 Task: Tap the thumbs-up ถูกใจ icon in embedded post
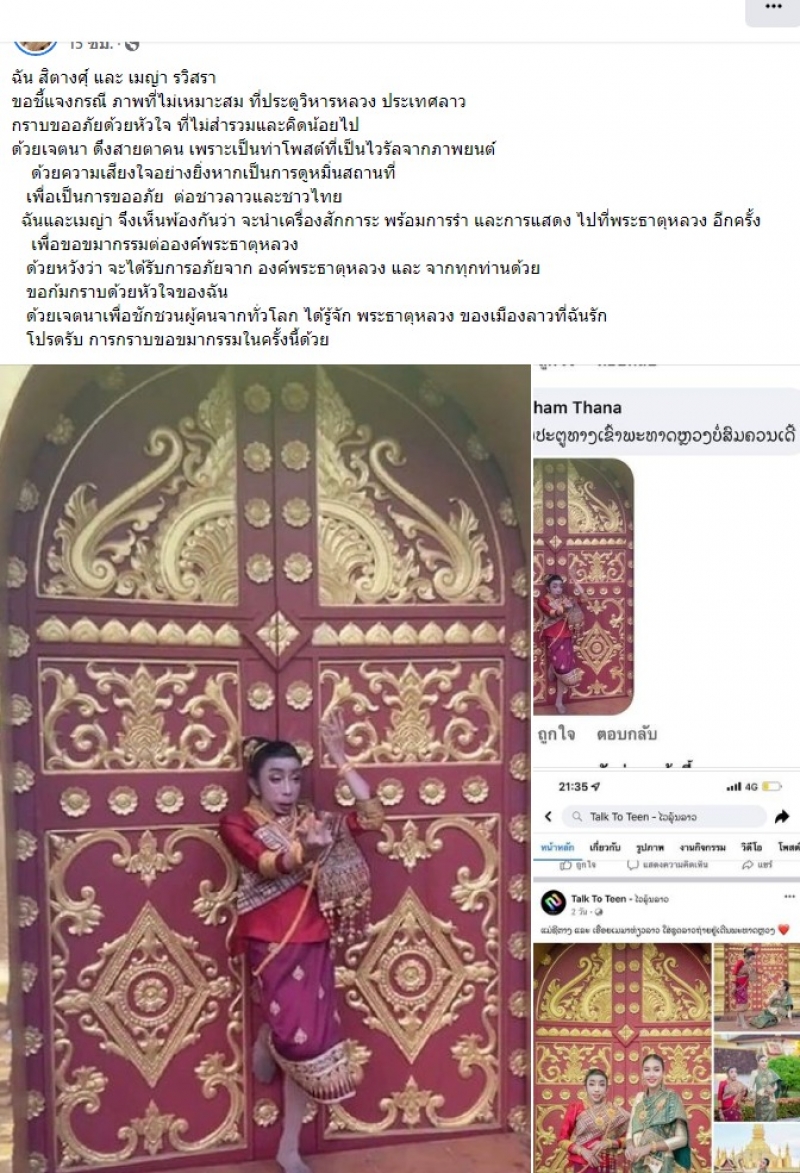point(566,866)
